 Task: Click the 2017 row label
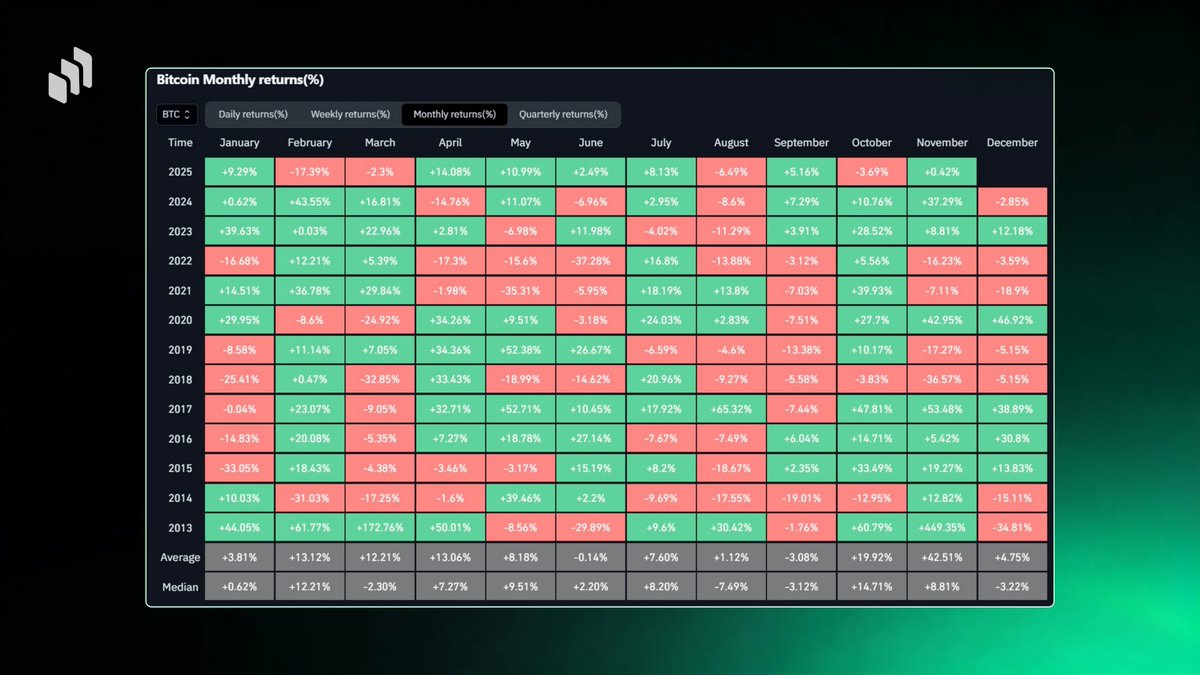[180, 408]
